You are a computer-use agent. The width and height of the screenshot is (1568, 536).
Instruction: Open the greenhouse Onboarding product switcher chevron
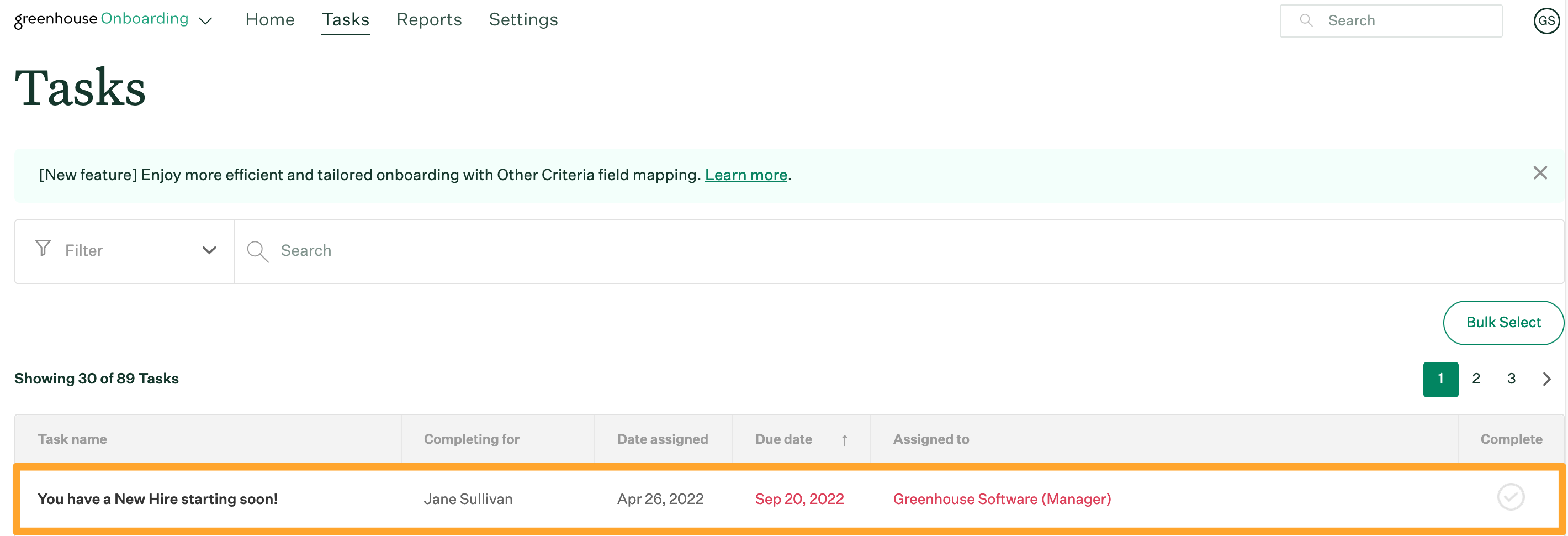206,20
